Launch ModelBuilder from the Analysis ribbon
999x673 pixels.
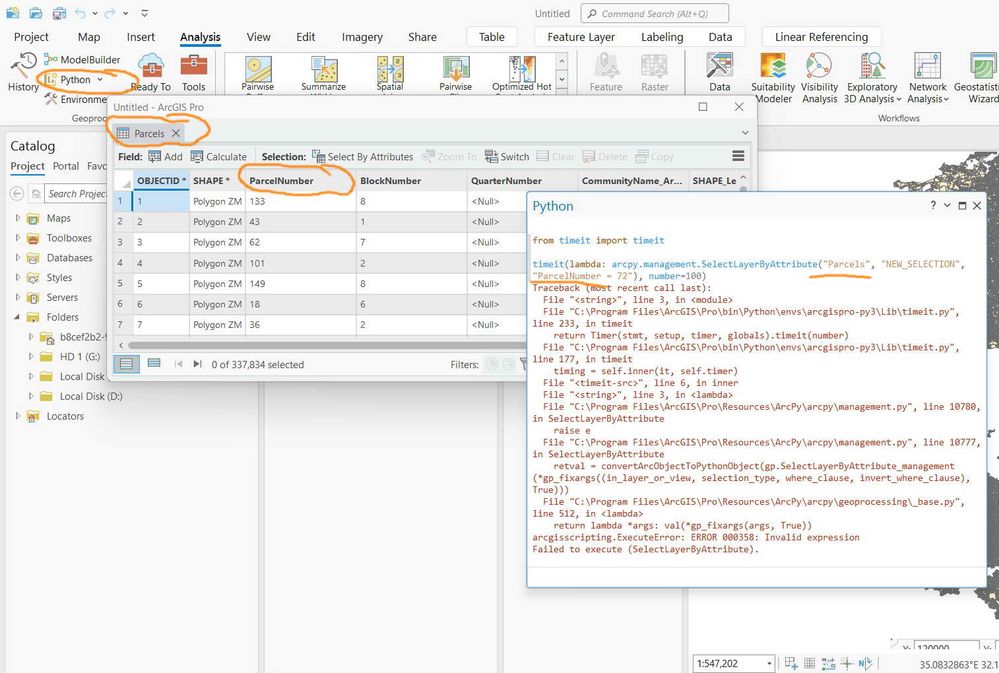point(82,59)
